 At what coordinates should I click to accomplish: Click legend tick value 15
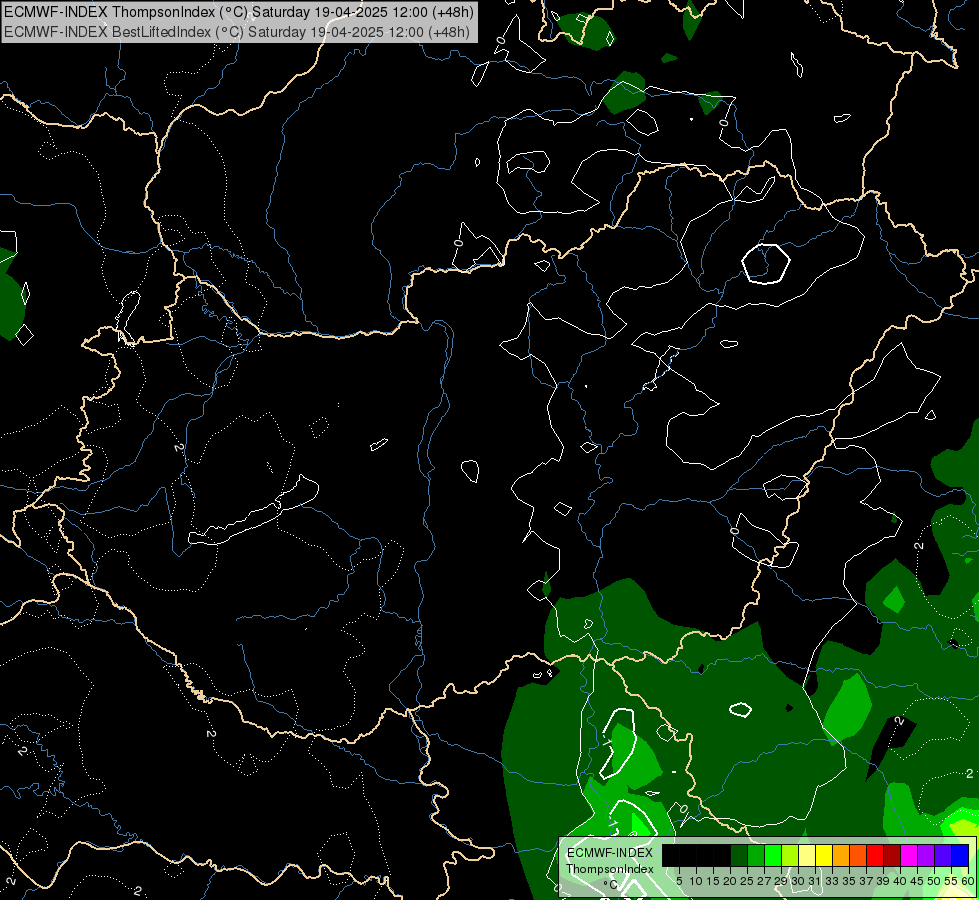pyautogui.click(x=713, y=881)
